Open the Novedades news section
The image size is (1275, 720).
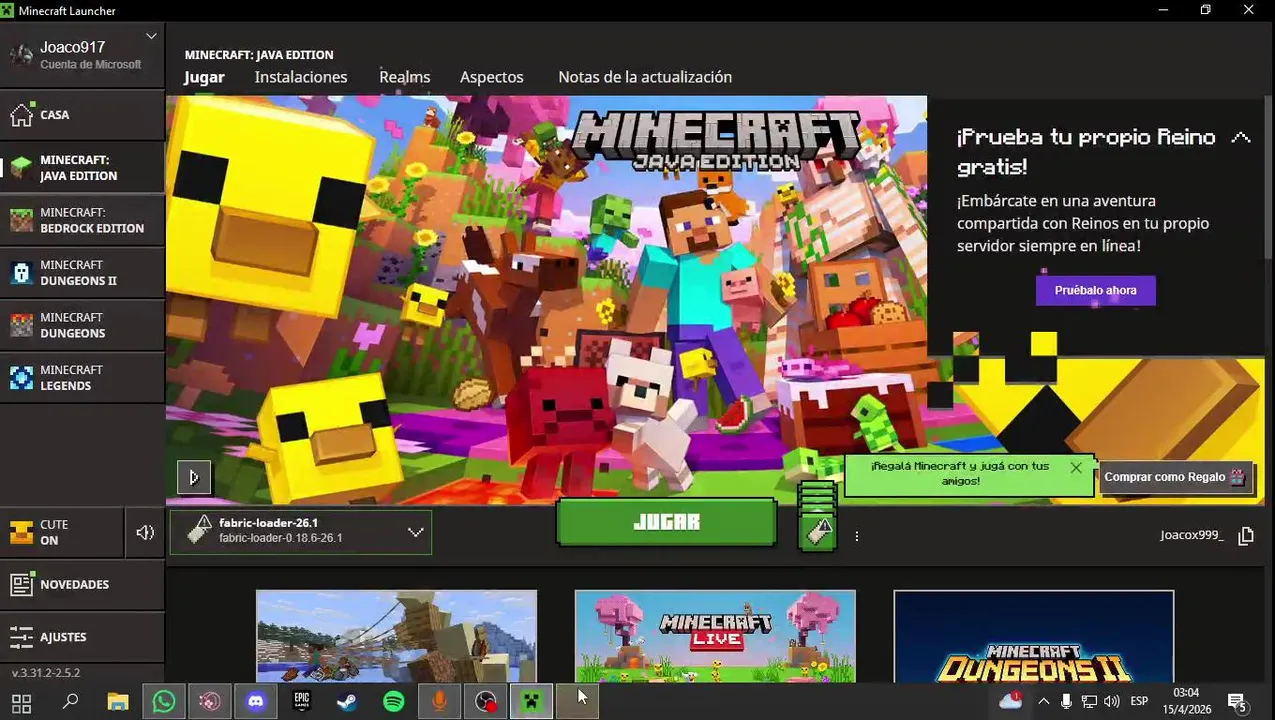82,584
